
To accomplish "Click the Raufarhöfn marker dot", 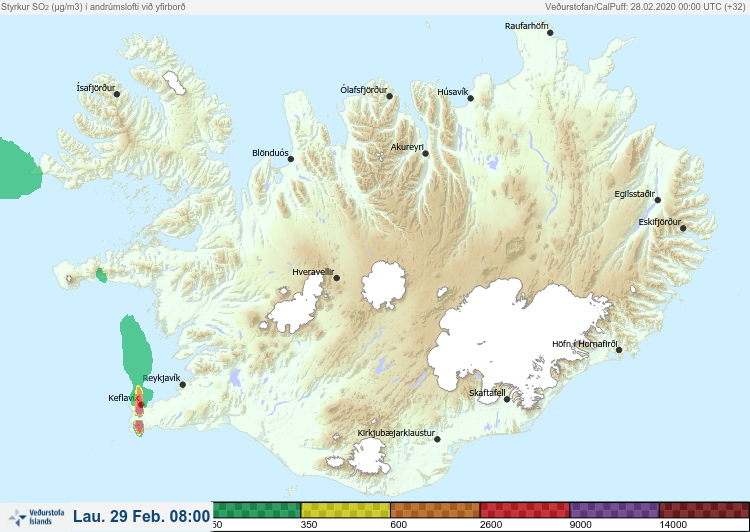I will pos(550,33).
